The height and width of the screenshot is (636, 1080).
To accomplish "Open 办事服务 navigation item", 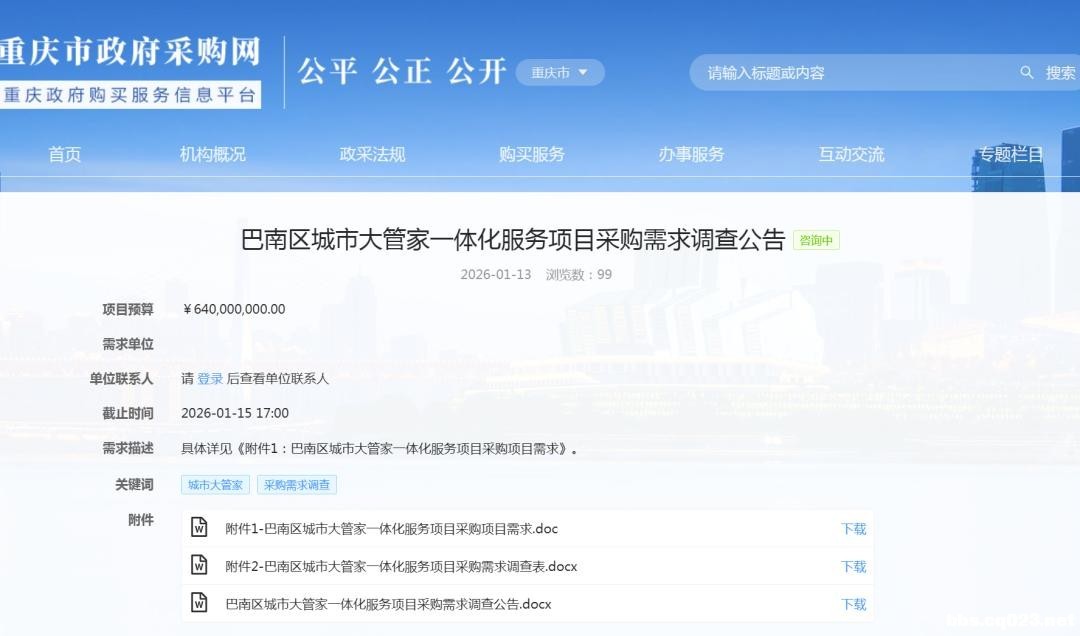I will point(691,154).
